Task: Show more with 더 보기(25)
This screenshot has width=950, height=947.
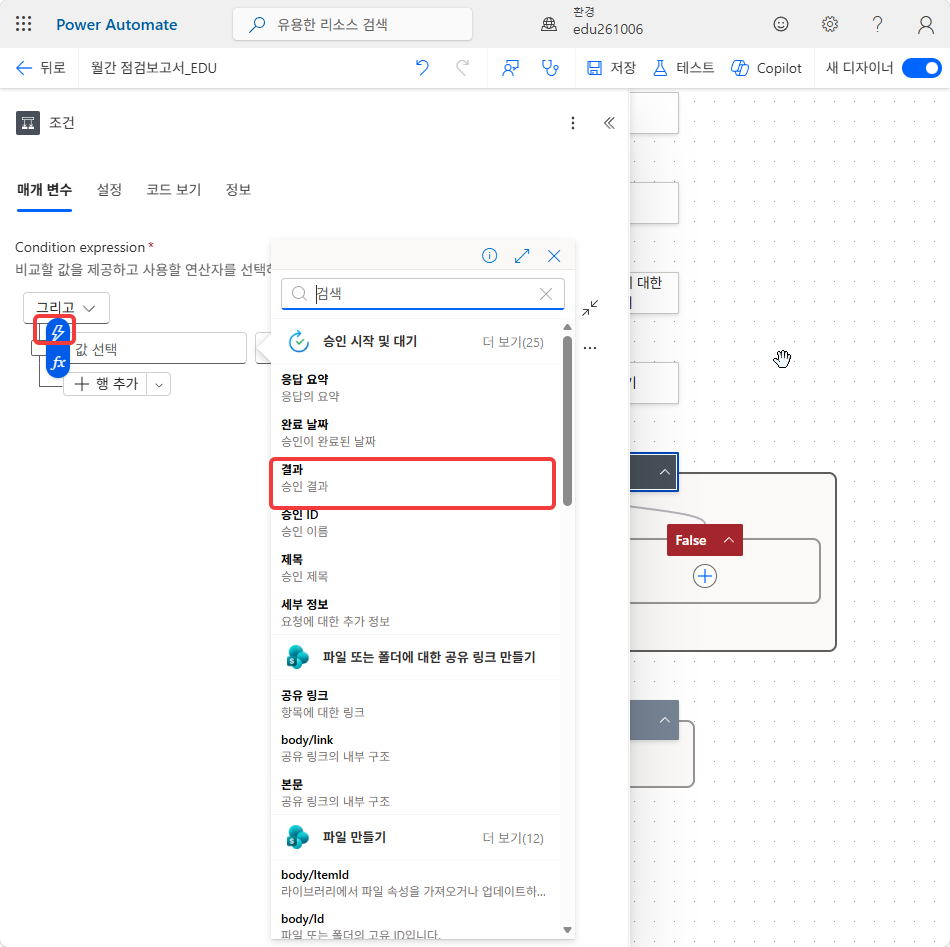Action: point(513,342)
